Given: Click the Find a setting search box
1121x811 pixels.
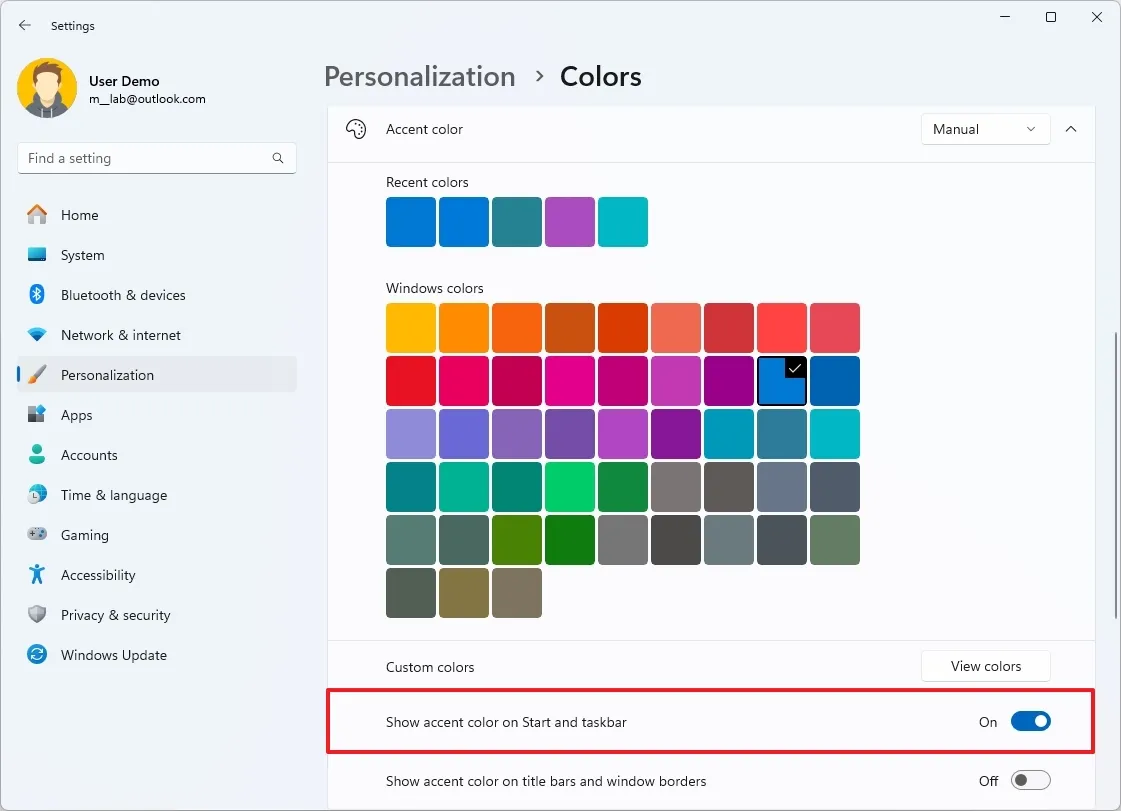Looking at the screenshot, I should [x=145, y=158].
